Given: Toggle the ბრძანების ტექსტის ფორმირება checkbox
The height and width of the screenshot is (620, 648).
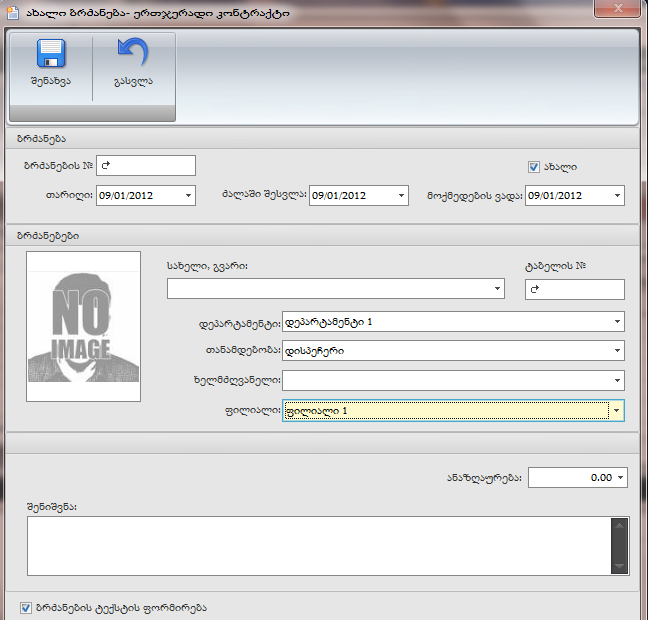Looking at the screenshot, I should coord(26,608).
